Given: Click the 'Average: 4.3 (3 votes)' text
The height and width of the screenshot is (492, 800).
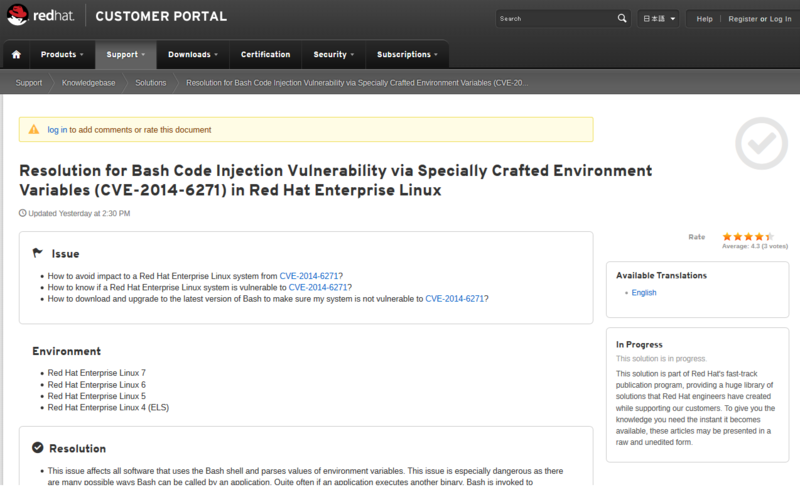Looking at the screenshot, I should (x=755, y=246).
